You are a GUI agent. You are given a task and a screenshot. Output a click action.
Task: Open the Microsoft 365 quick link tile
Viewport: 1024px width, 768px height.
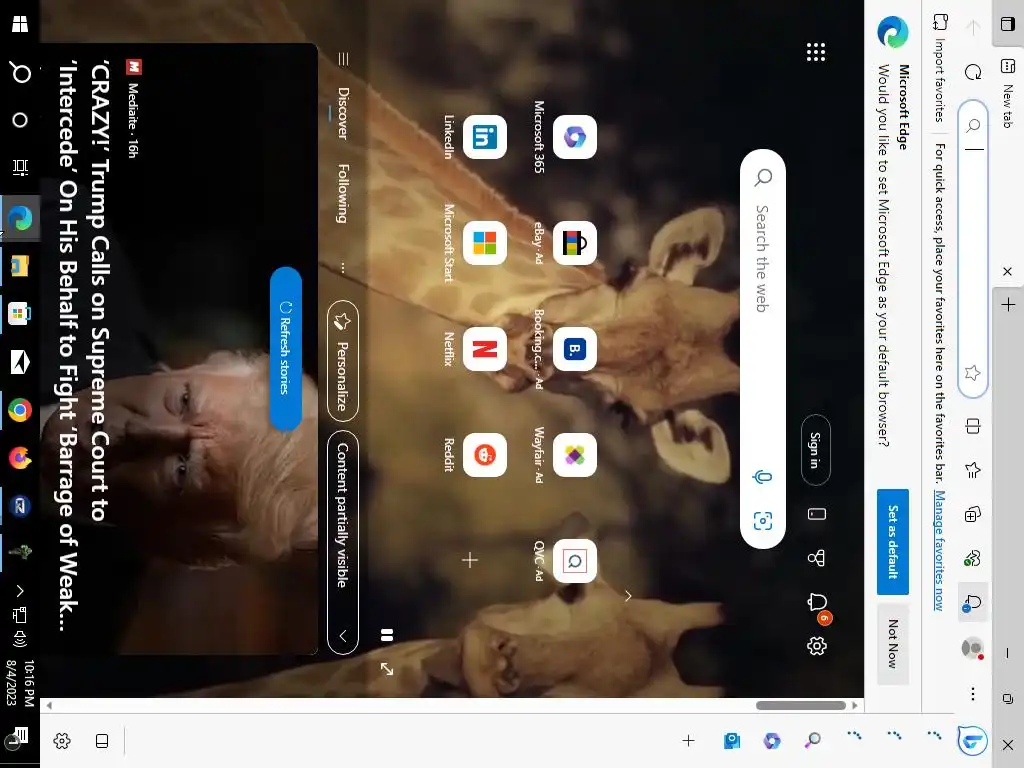pos(575,137)
